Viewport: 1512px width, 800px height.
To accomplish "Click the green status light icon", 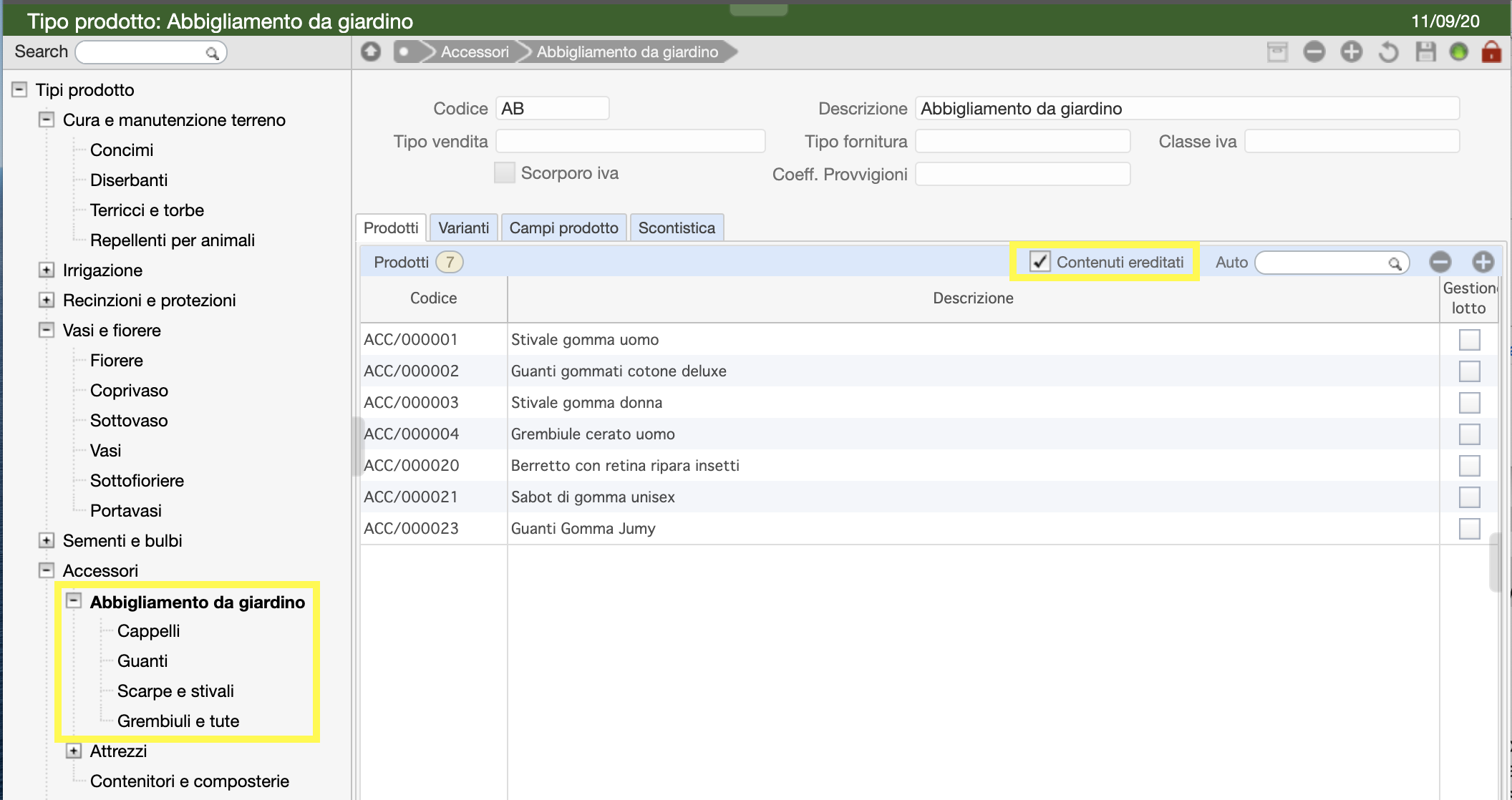I will (x=1459, y=52).
